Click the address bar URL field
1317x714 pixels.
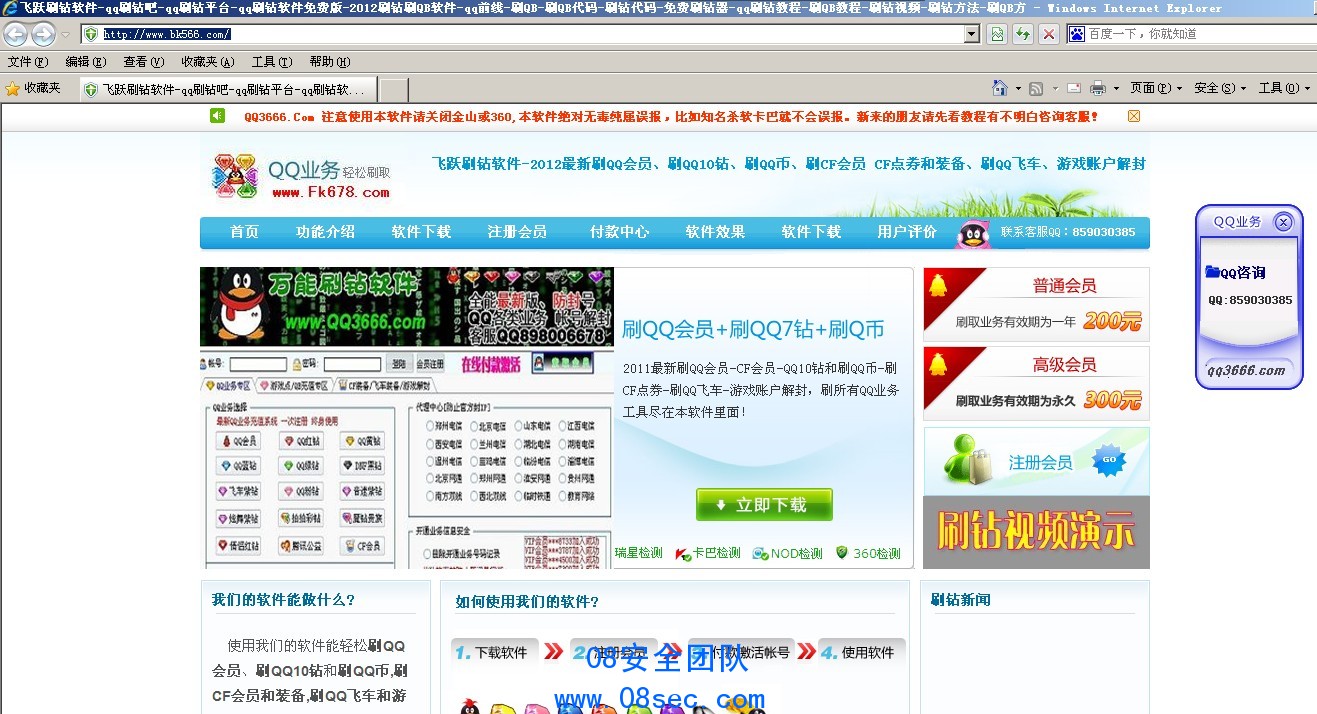(x=530, y=34)
